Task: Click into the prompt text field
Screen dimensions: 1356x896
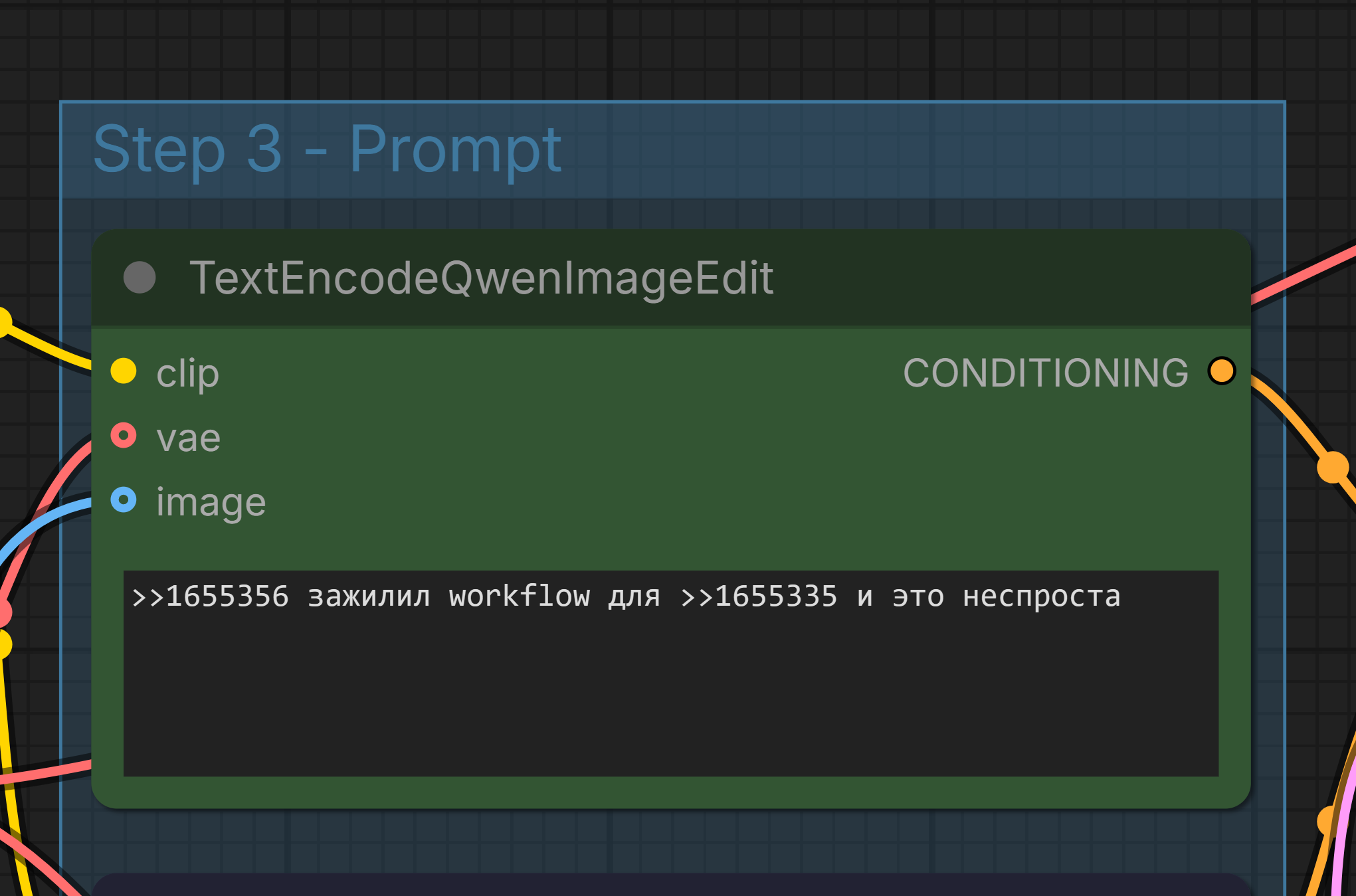Action: pyautogui.click(x=671, y=673)
